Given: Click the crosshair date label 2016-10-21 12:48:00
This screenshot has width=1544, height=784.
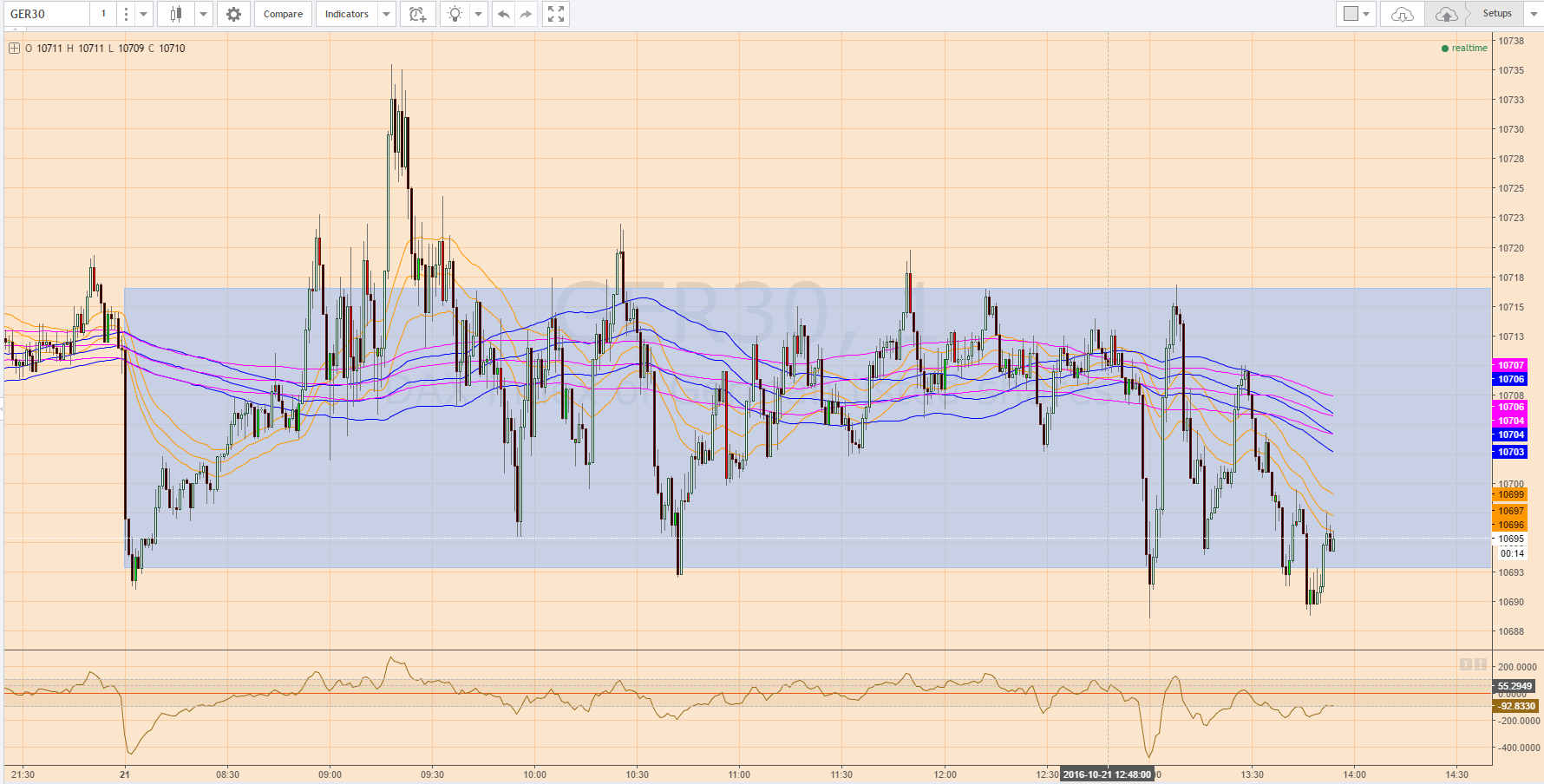Looking at the screenshot, I should pyautogui.click(x=1107, y=774).
